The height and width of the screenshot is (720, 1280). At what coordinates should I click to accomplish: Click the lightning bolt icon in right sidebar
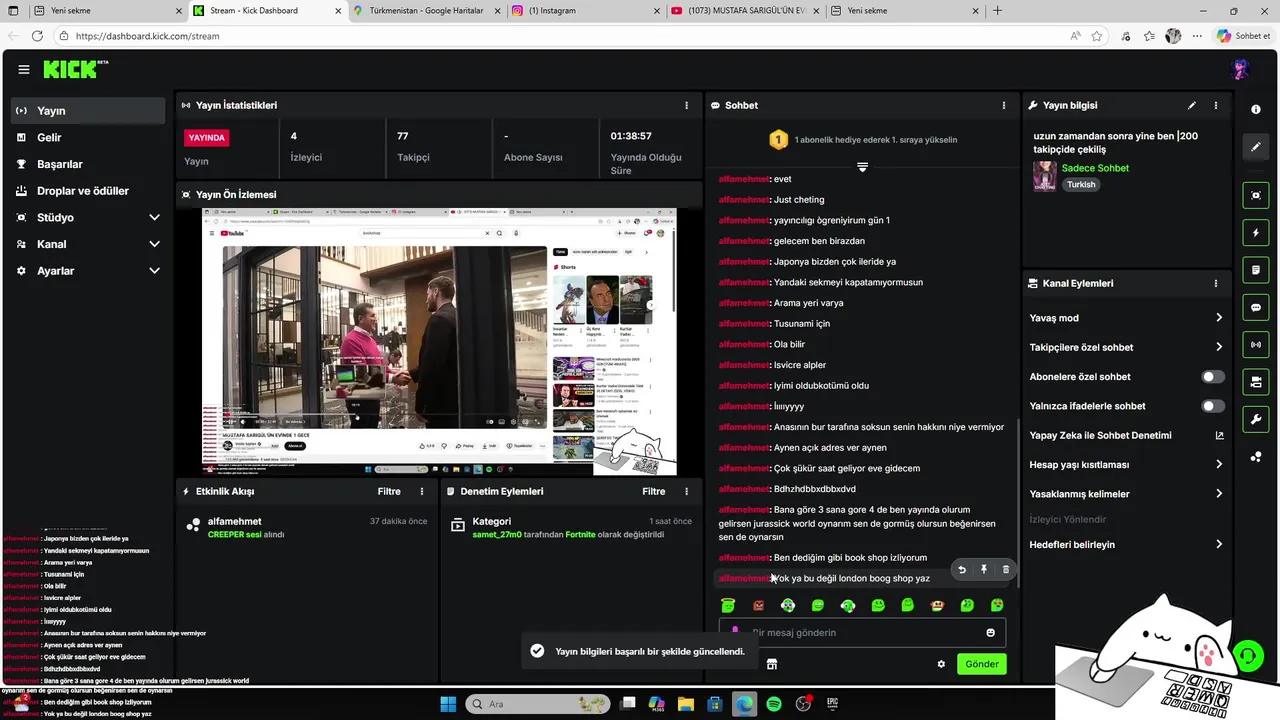(1256, 233)
